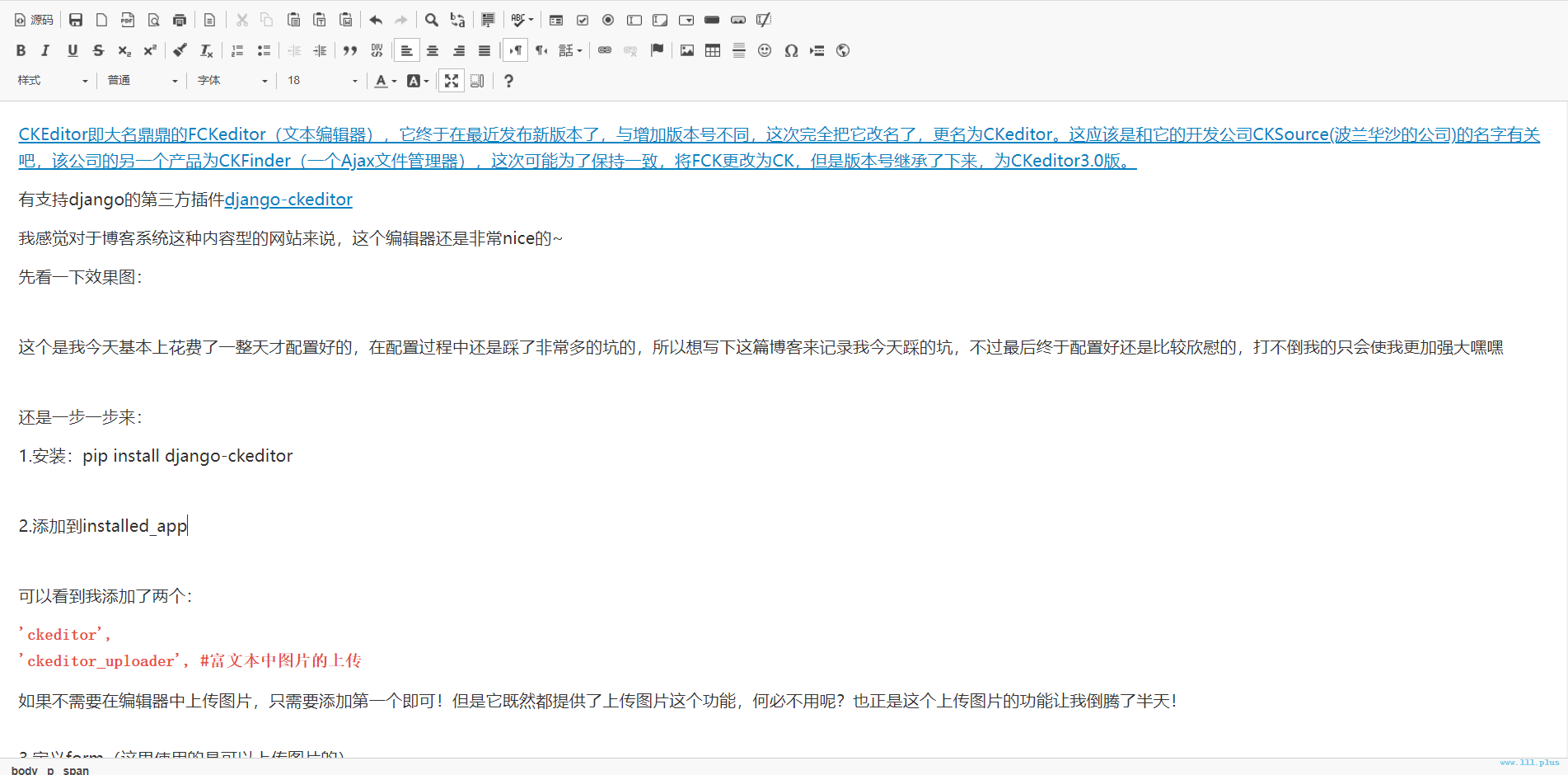Image resolution: width=1568 pixels, height=775 pixels.
Task: Insert an image
Action: tap(687, 50)
